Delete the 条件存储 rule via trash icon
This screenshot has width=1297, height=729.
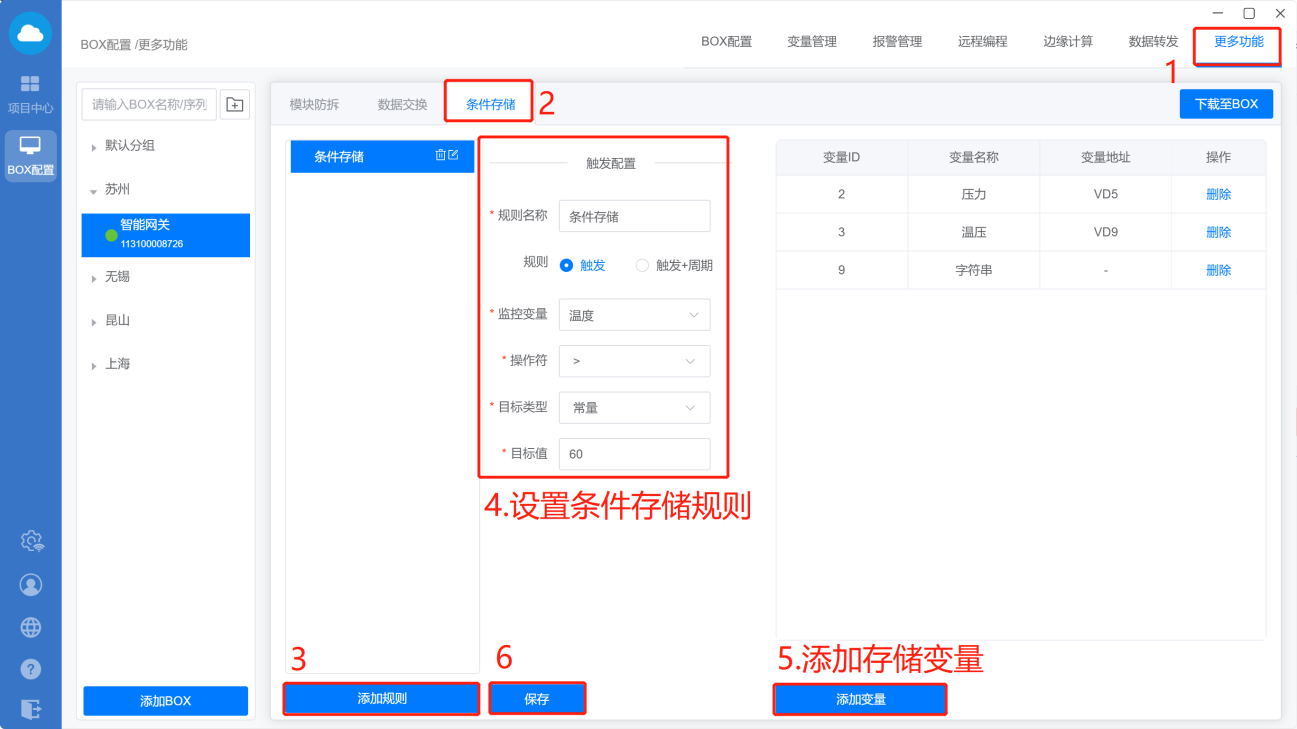(440, 155)
